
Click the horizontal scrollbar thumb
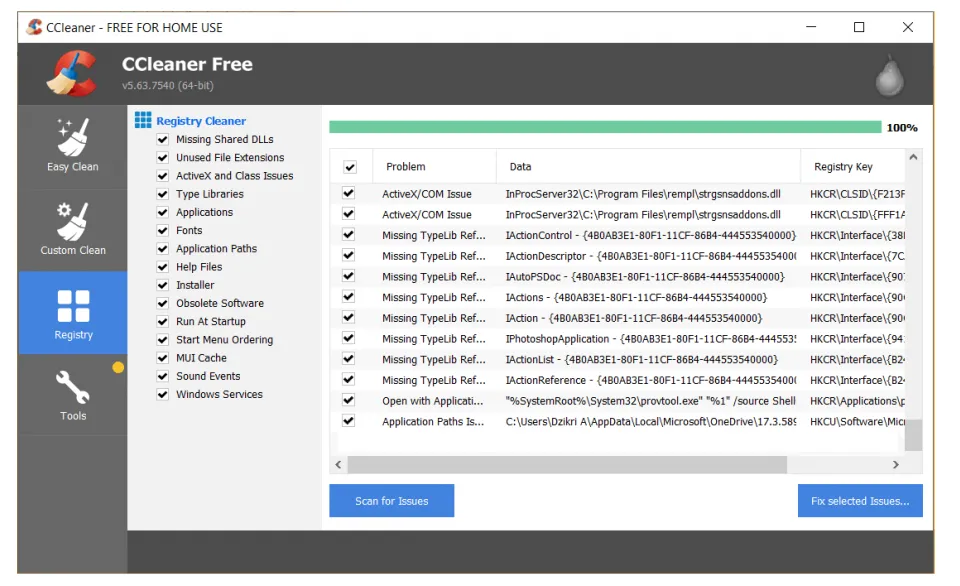click(567, 465)
